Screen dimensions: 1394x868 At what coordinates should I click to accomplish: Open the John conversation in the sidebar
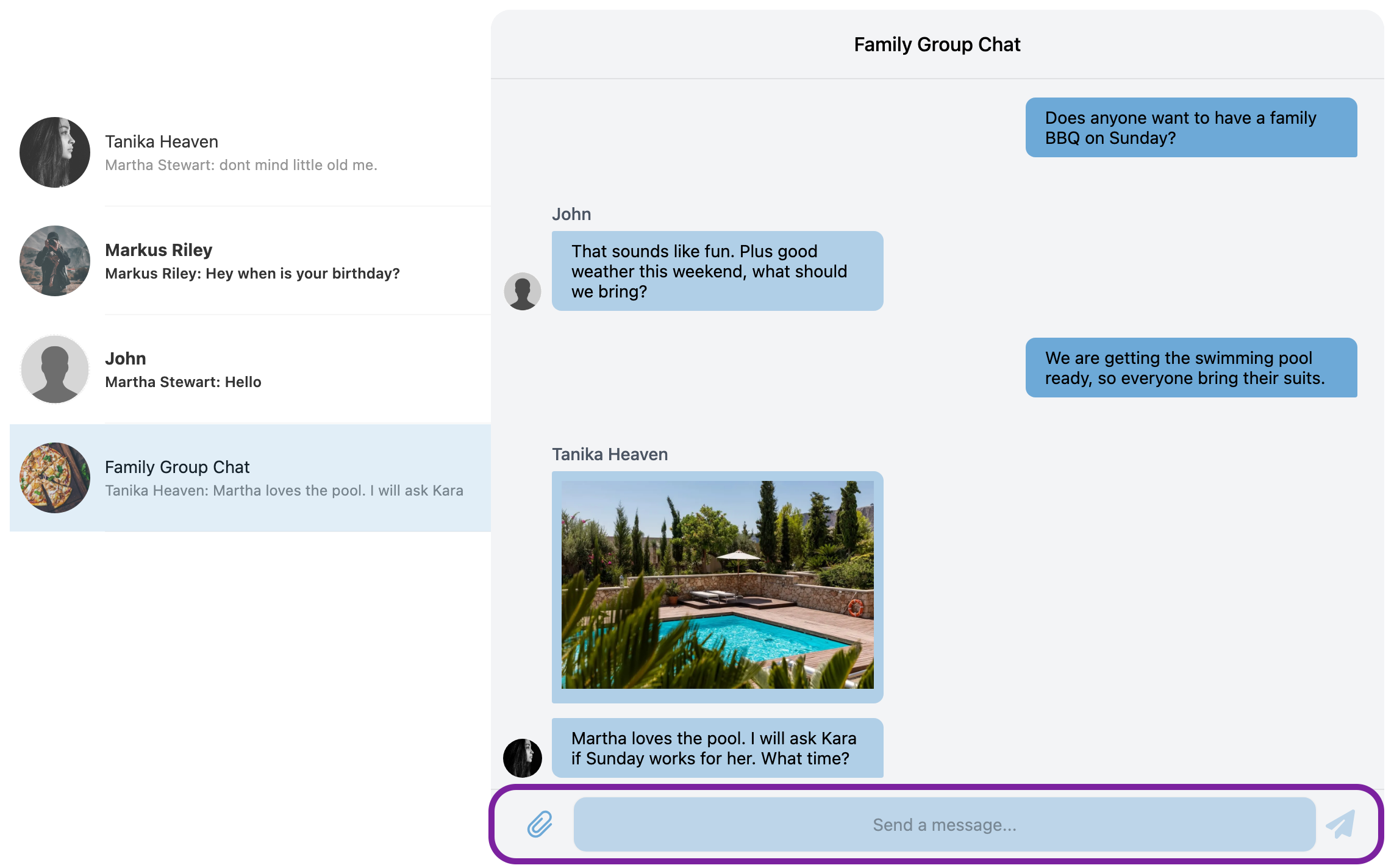pyautogui.click(x=250, y=369)
